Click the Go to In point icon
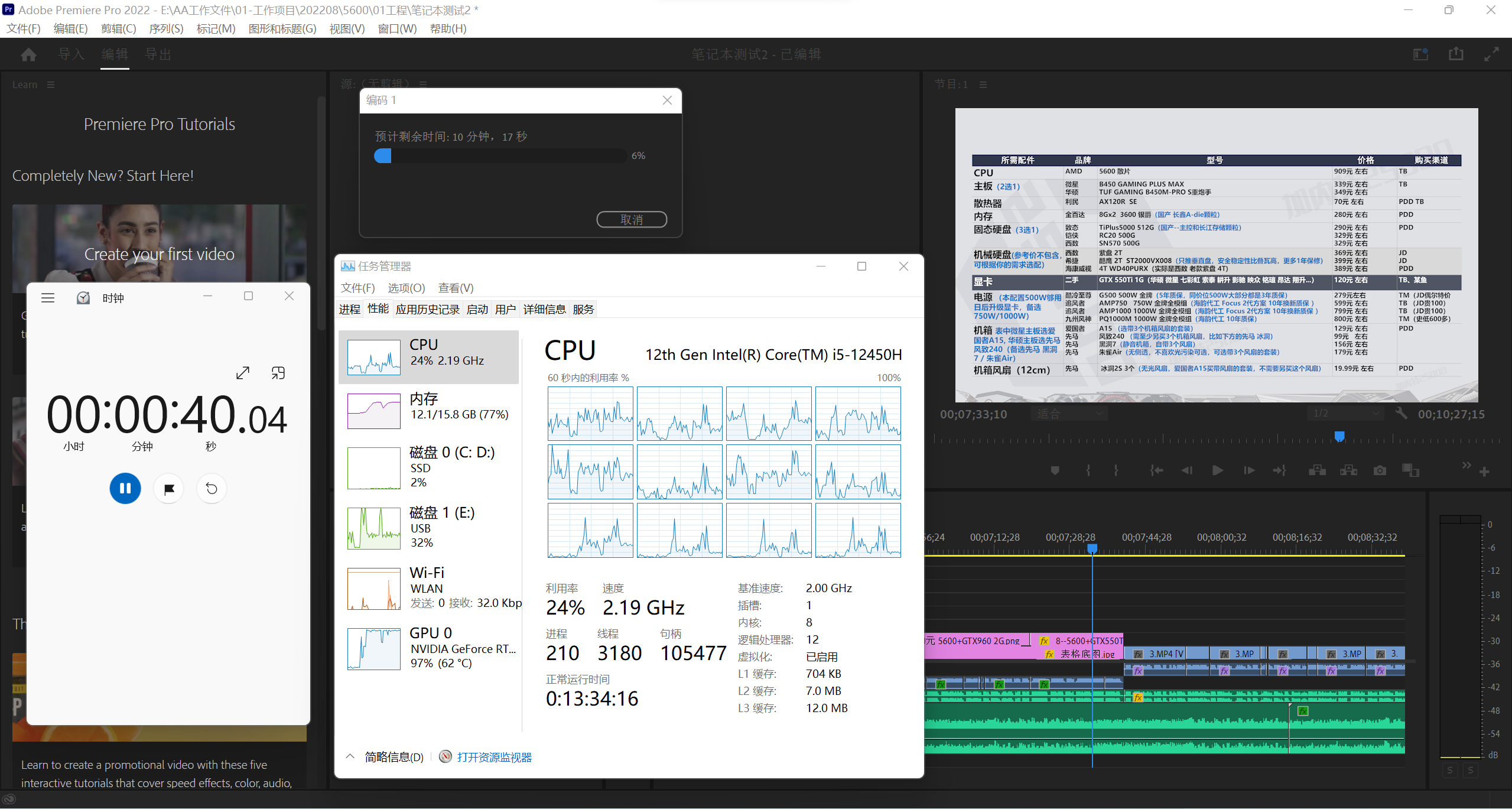This screenshot has width=1512, height=809. [x=1156, y=470]
